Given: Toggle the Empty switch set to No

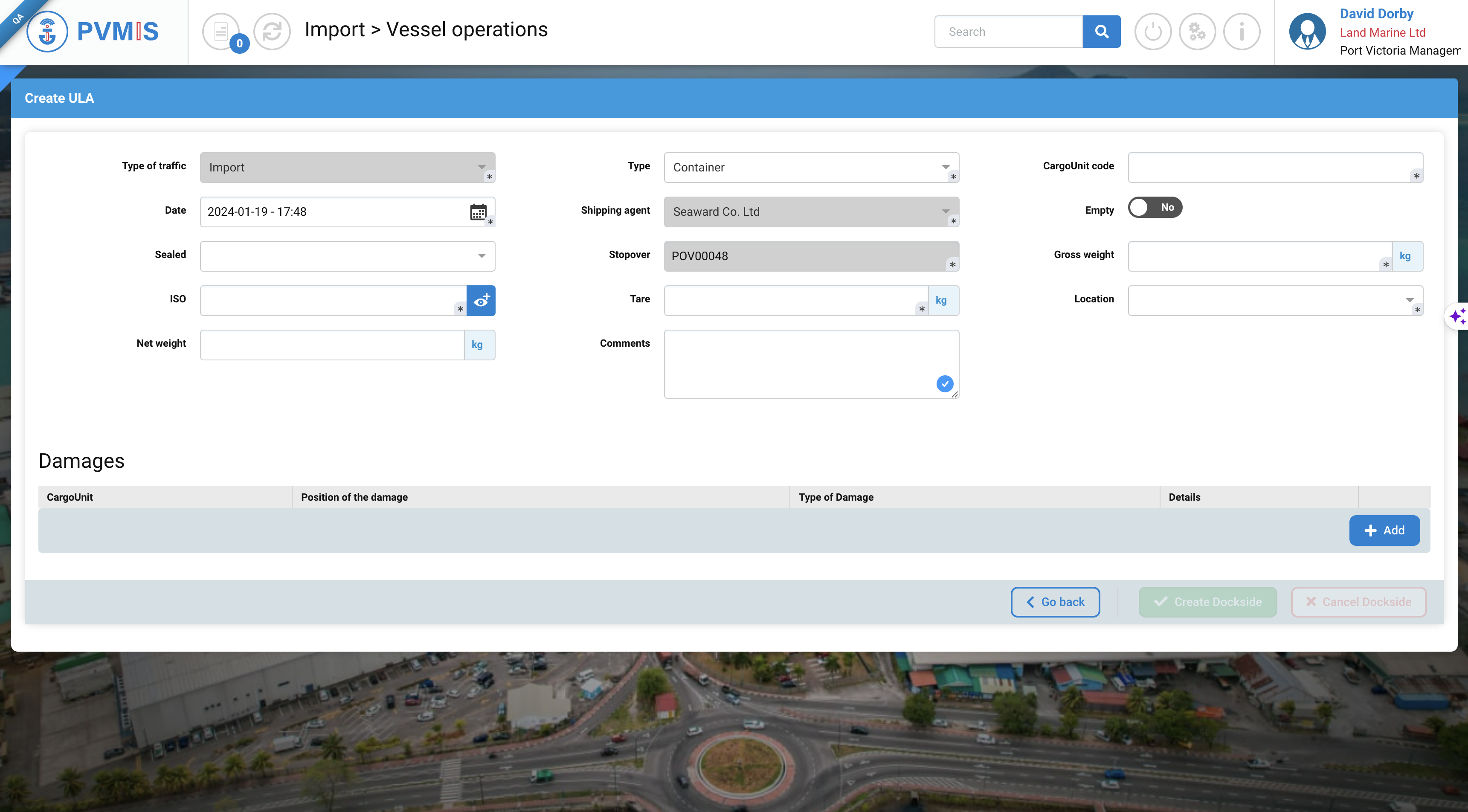Looking at the screenshot, I should click(1155, 207).
